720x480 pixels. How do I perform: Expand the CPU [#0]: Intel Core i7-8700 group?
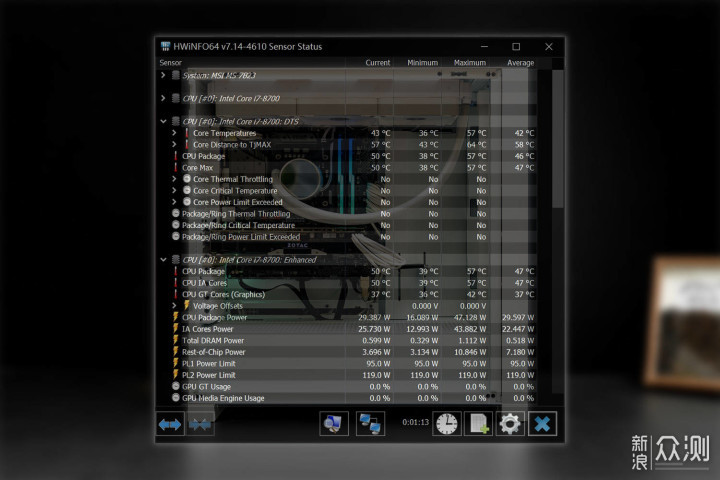pyautogui.click(x=163, y=98)
